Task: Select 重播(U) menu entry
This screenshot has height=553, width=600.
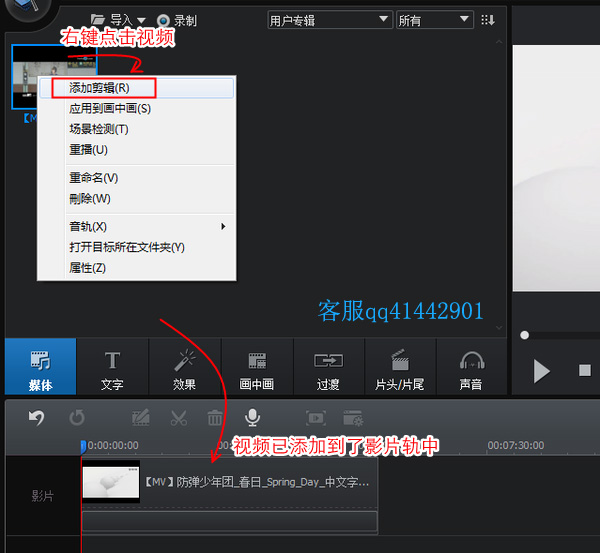Action: (x=136, y=150)
